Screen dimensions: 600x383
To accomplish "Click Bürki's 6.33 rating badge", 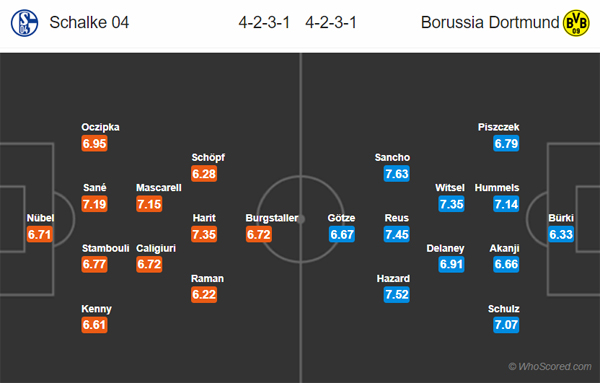I will [x=561, y=234].
